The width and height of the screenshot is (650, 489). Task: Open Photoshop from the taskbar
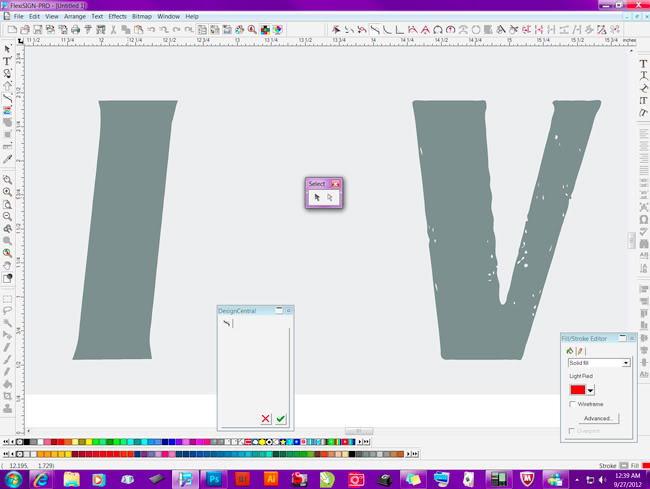coord(214,479)
